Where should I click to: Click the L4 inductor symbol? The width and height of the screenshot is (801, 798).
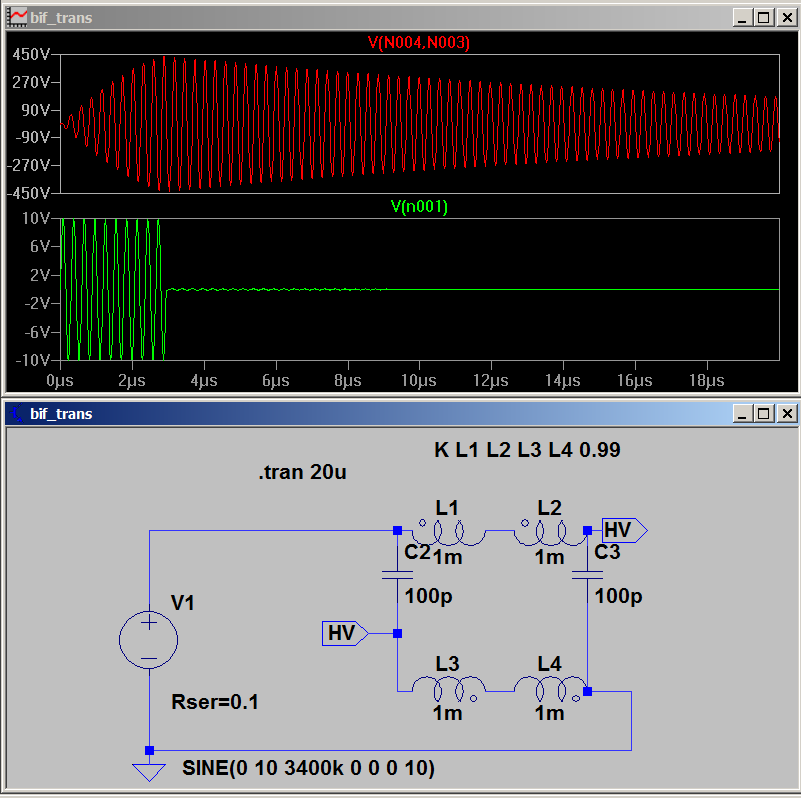(550, 688)
